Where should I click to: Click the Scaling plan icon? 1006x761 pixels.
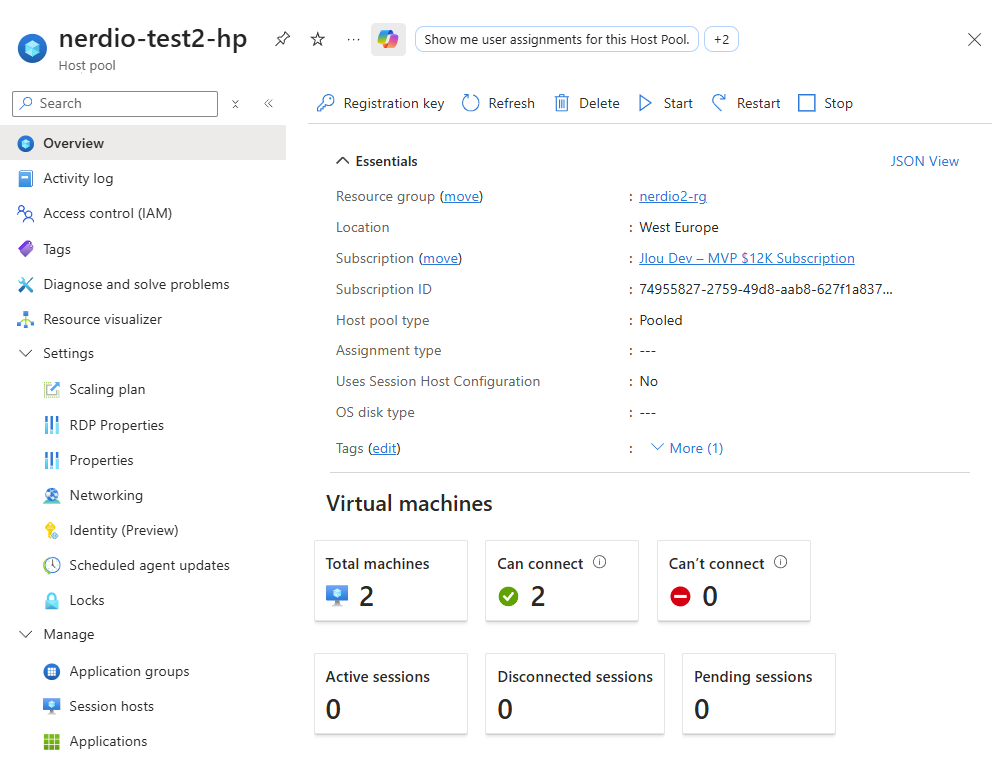tap(52, 389)
